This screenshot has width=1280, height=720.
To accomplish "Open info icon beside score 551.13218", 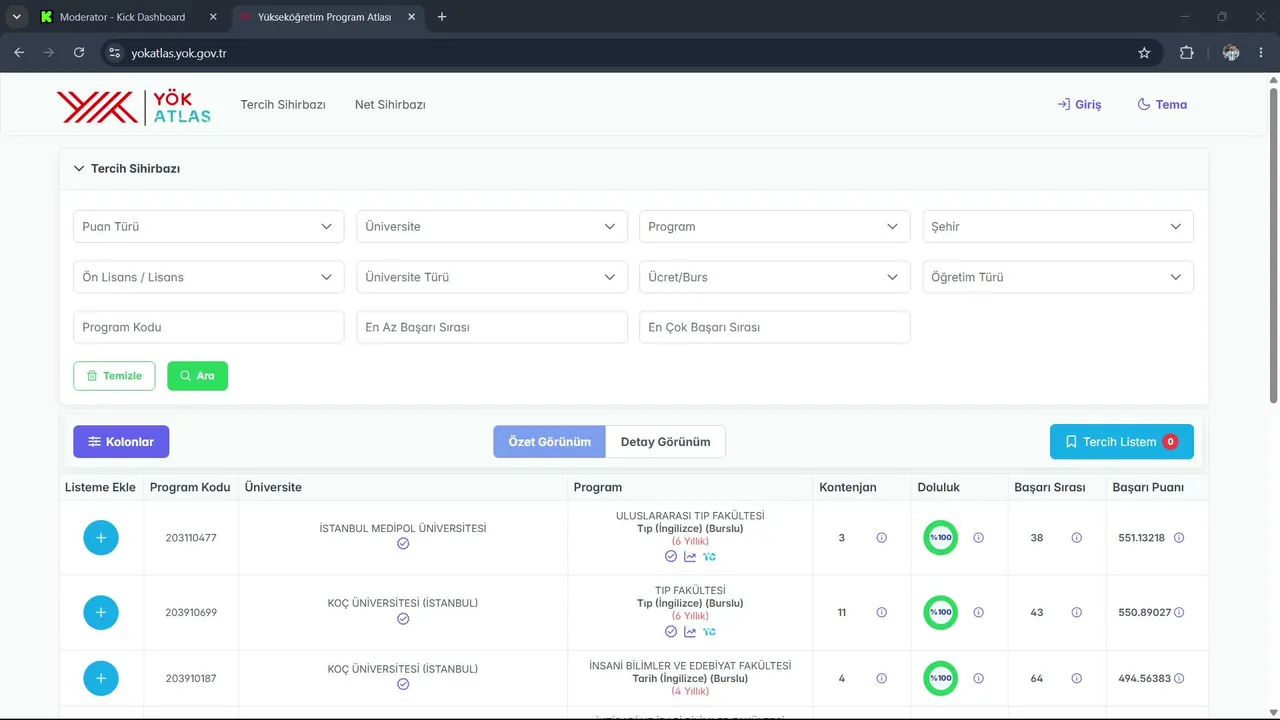I will (1179, 538).
